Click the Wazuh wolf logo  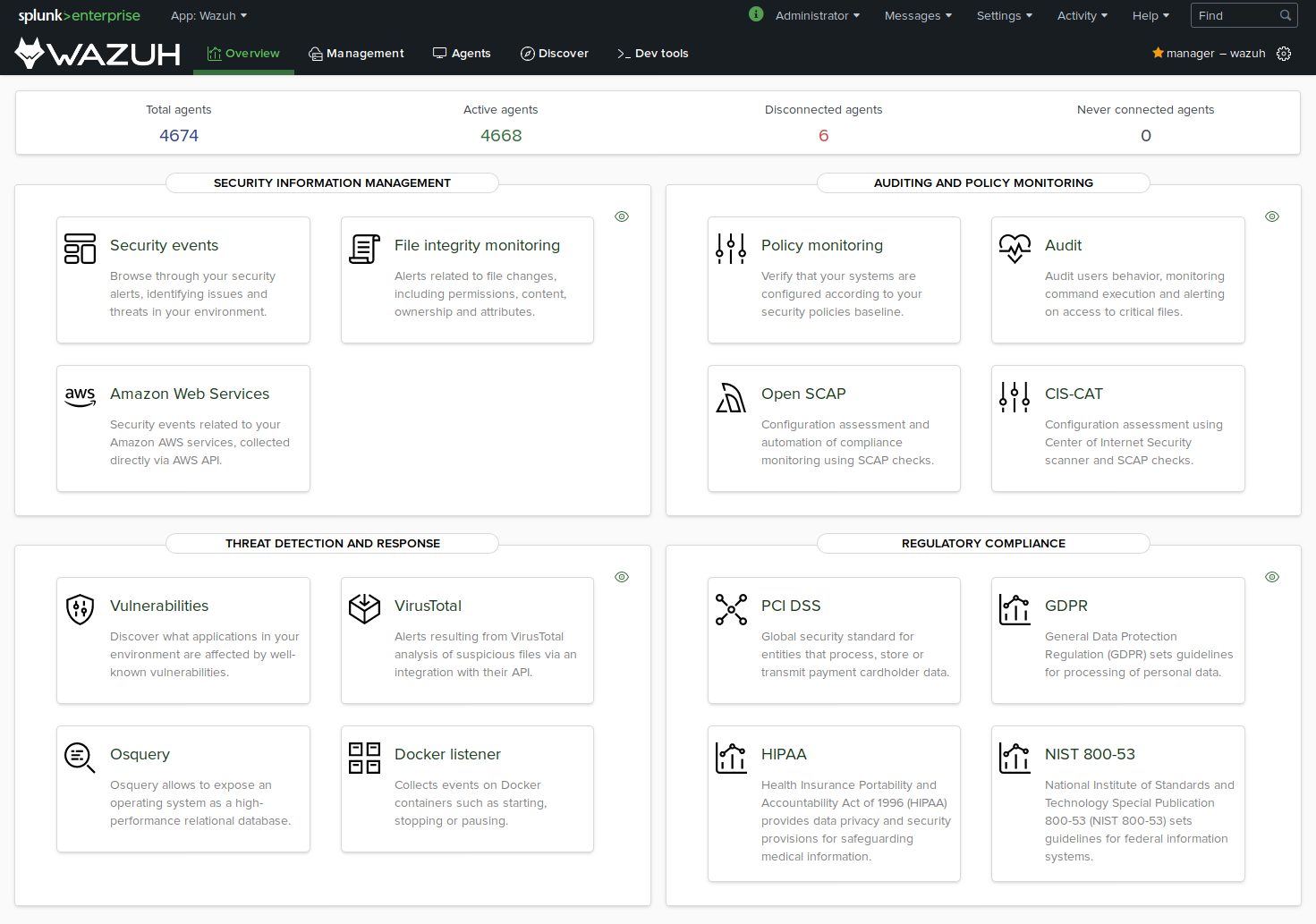click(x=98, y=53)
